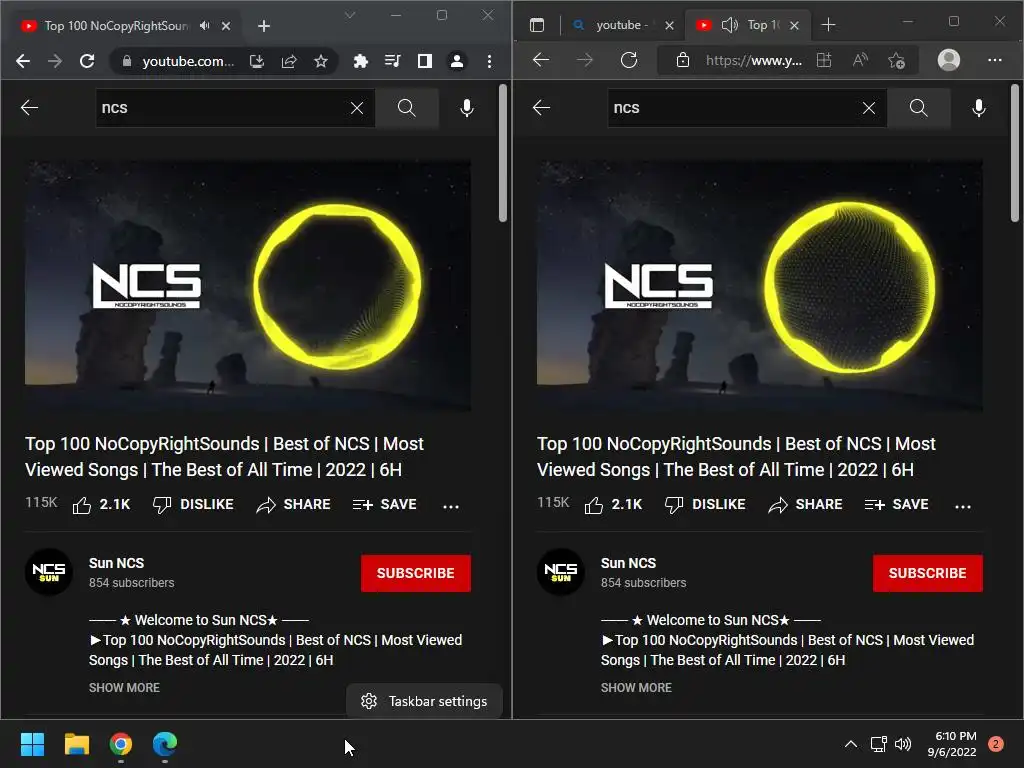Screen dimensions: 1024x768
Task: Bookmark this page with Chrome's star icon
Action: tap(321, 61)
